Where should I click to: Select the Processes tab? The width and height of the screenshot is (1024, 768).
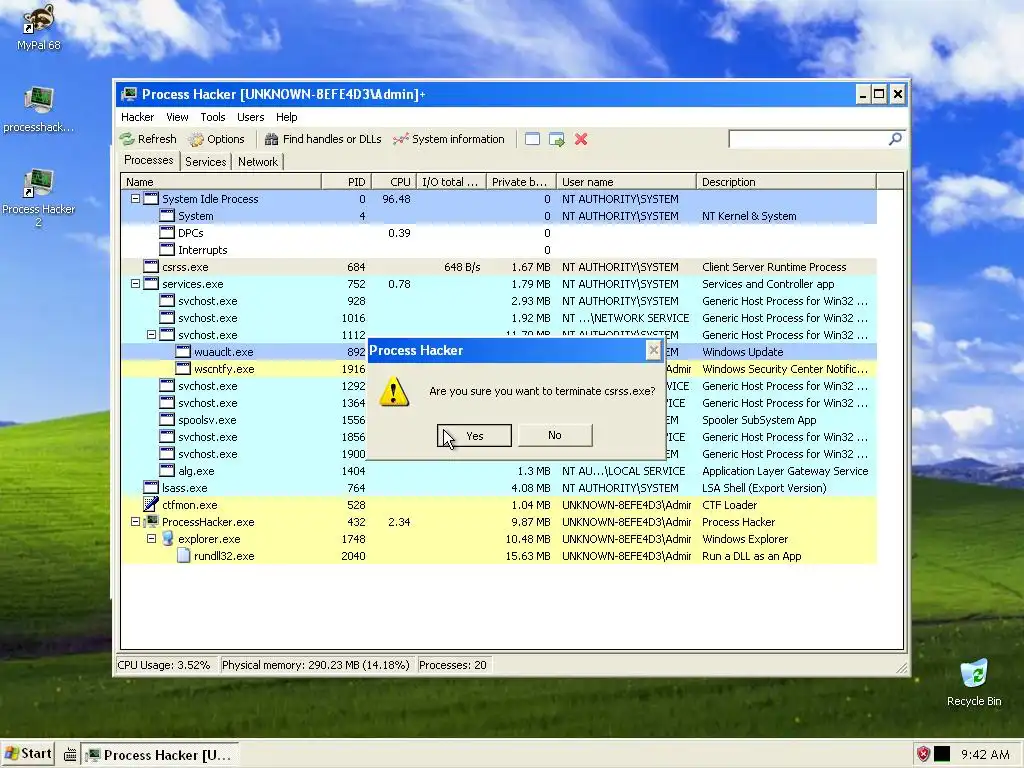click(148, 160)
